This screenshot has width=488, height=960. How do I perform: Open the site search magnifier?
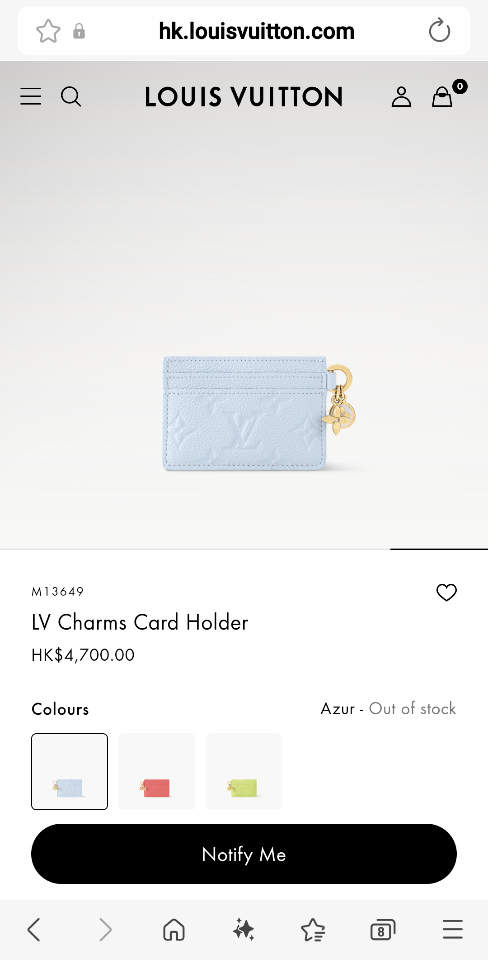click(71, 97)
